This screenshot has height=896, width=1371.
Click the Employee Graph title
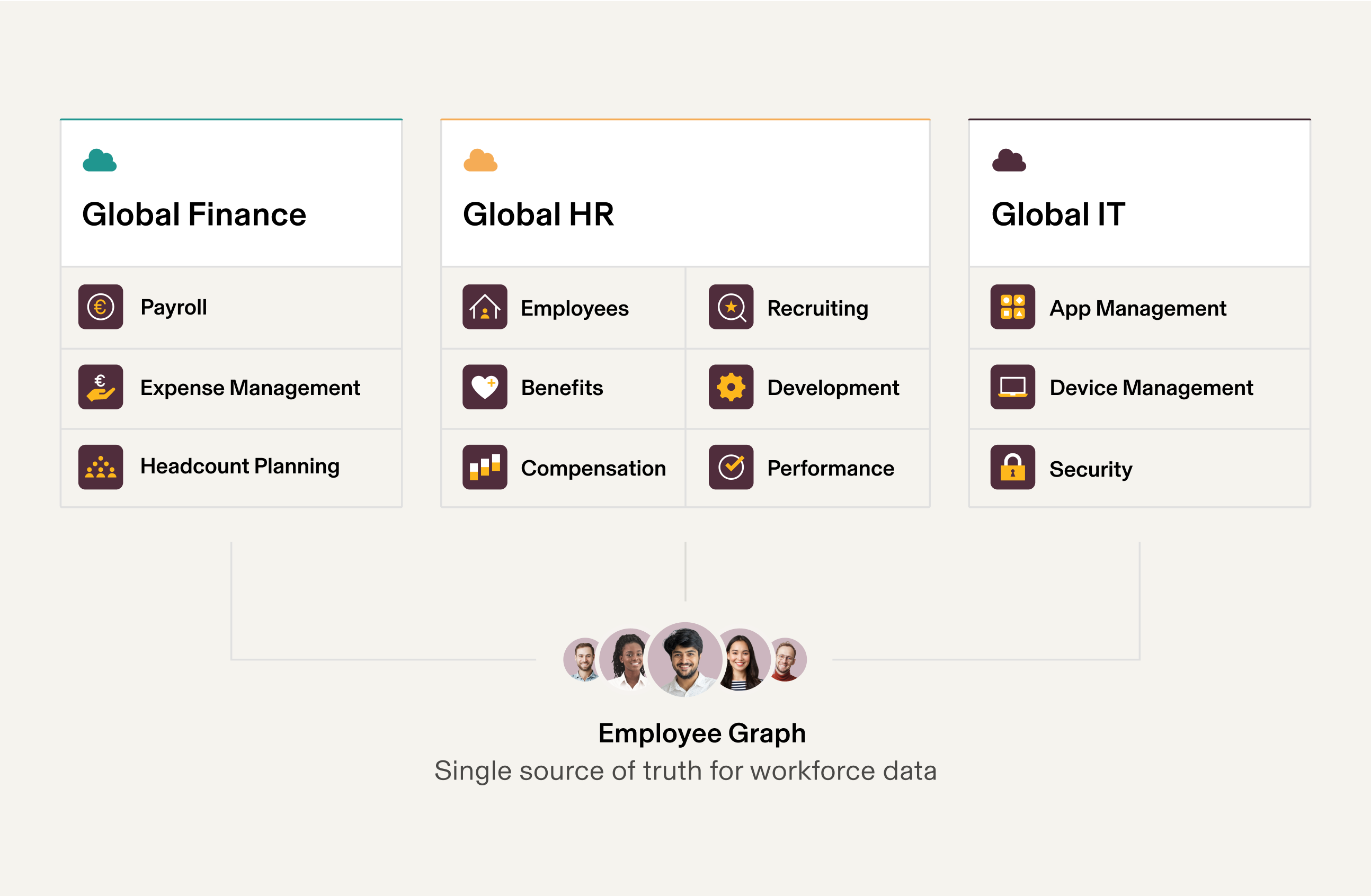pos(701,733)
